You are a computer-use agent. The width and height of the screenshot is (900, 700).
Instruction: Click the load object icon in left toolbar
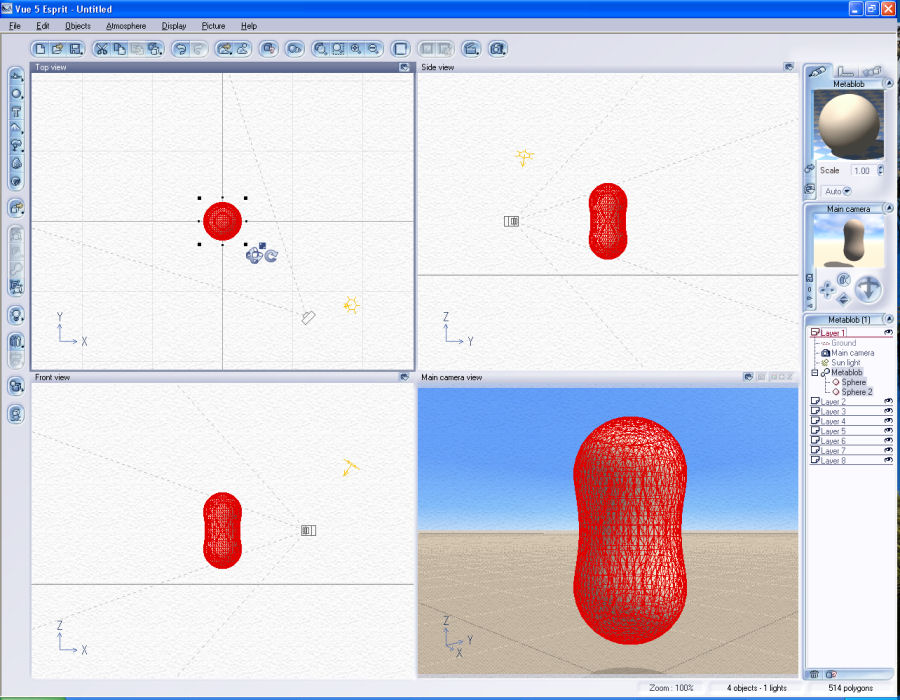click(x=16, y=208)
